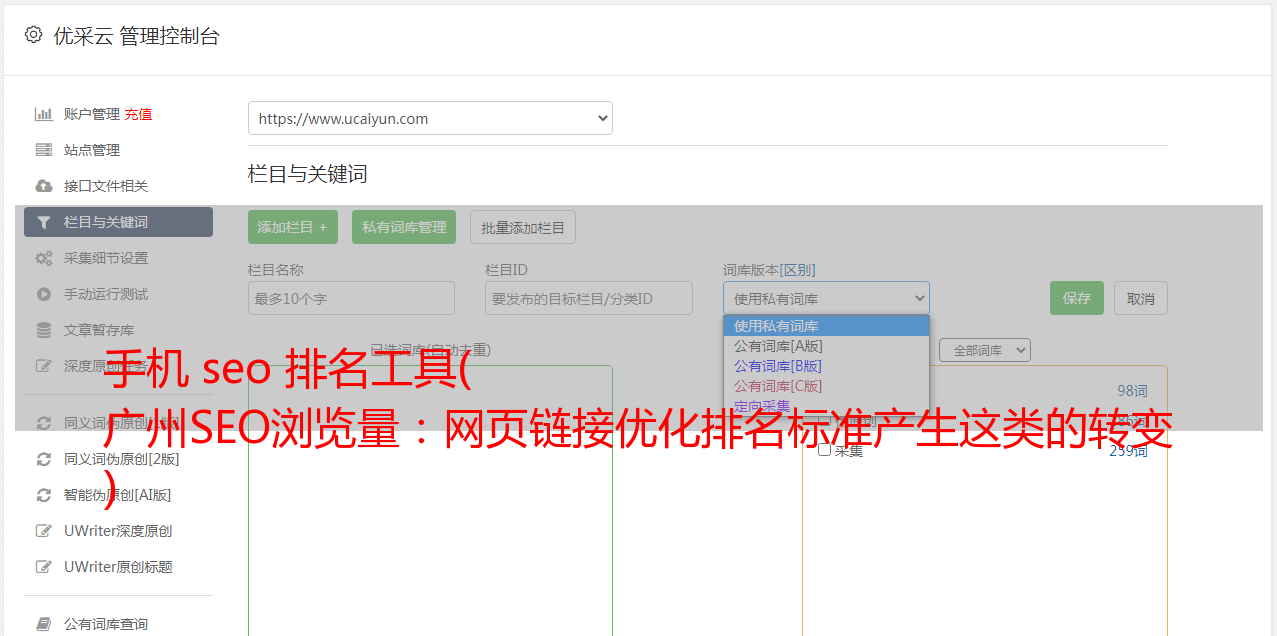Click the 添加栏目 + button
The height and width of the screenshot is (636, 1277).
pos(293,227)
